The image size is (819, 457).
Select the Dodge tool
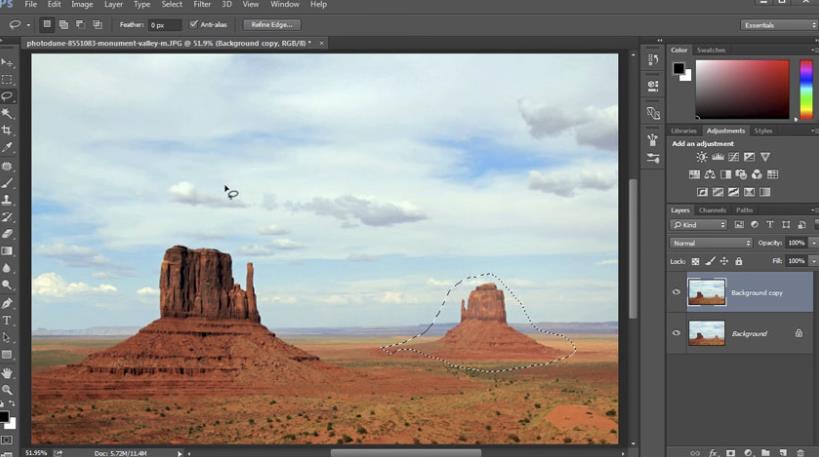click(7, 285)
